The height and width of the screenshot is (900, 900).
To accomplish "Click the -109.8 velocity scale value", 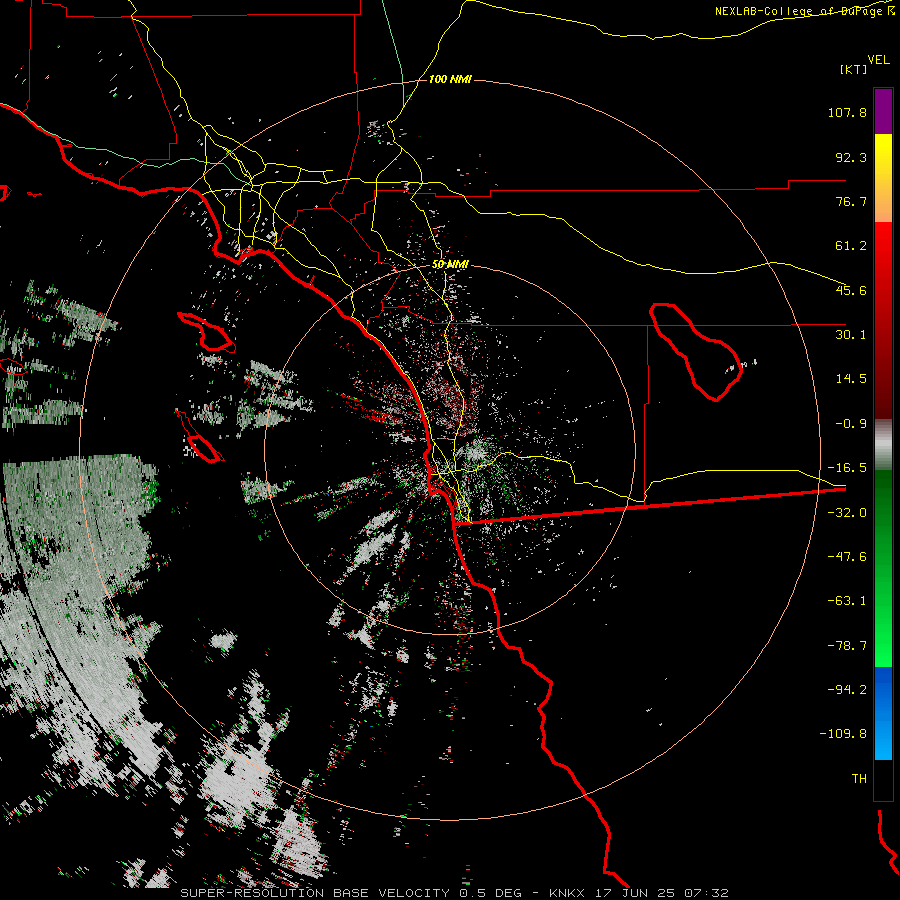I will click(x=843, y=734).
